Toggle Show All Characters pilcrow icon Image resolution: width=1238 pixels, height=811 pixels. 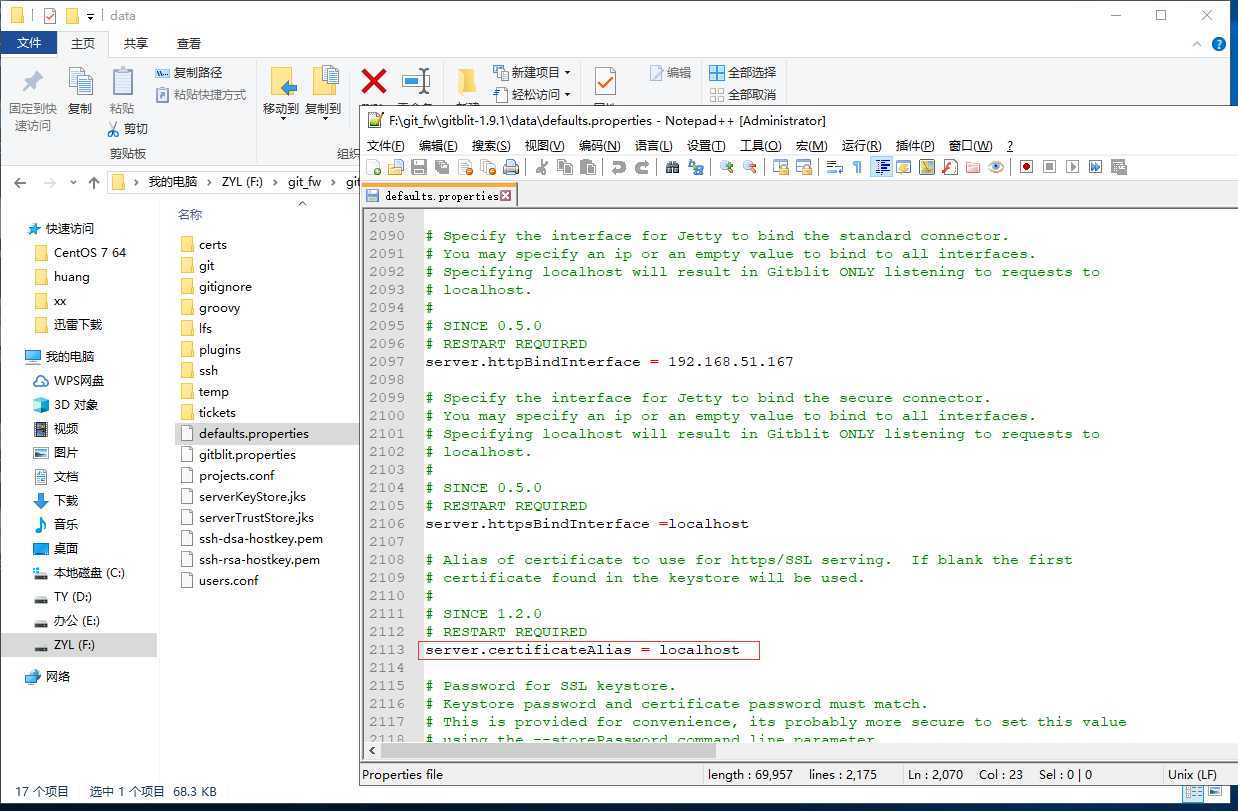[x=857, y=167]
